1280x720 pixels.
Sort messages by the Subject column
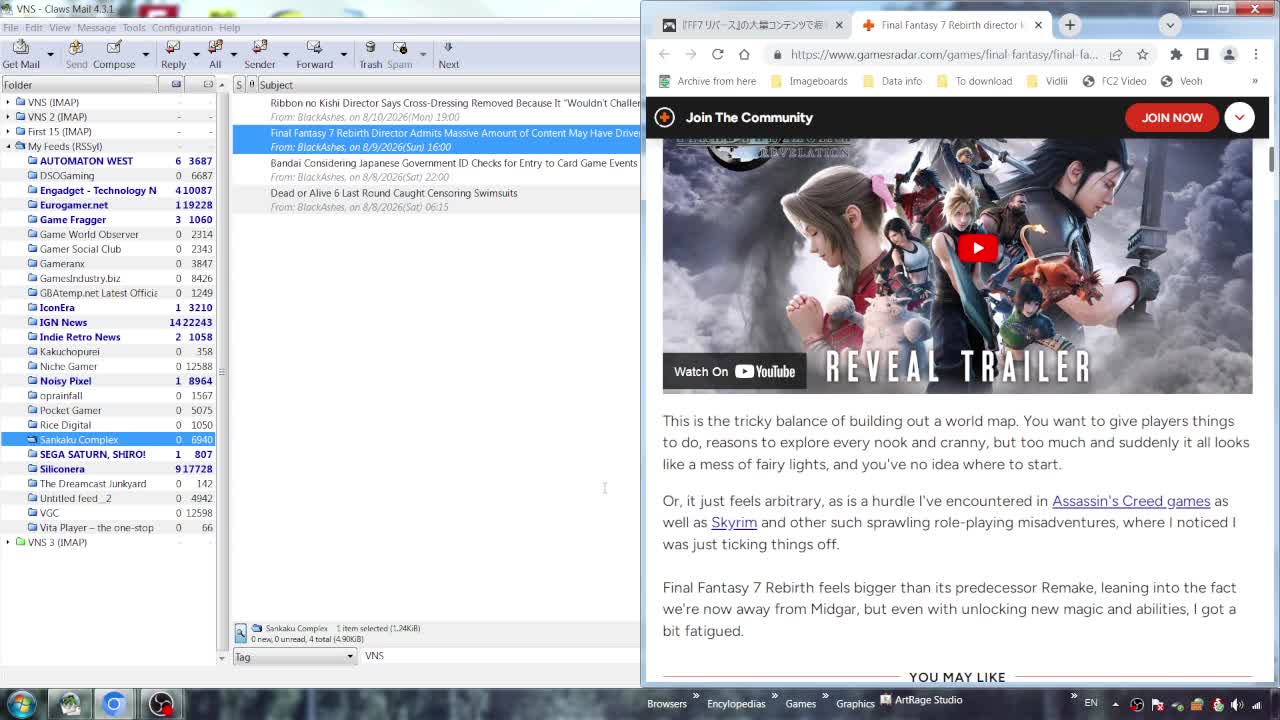tap(449, 85)
